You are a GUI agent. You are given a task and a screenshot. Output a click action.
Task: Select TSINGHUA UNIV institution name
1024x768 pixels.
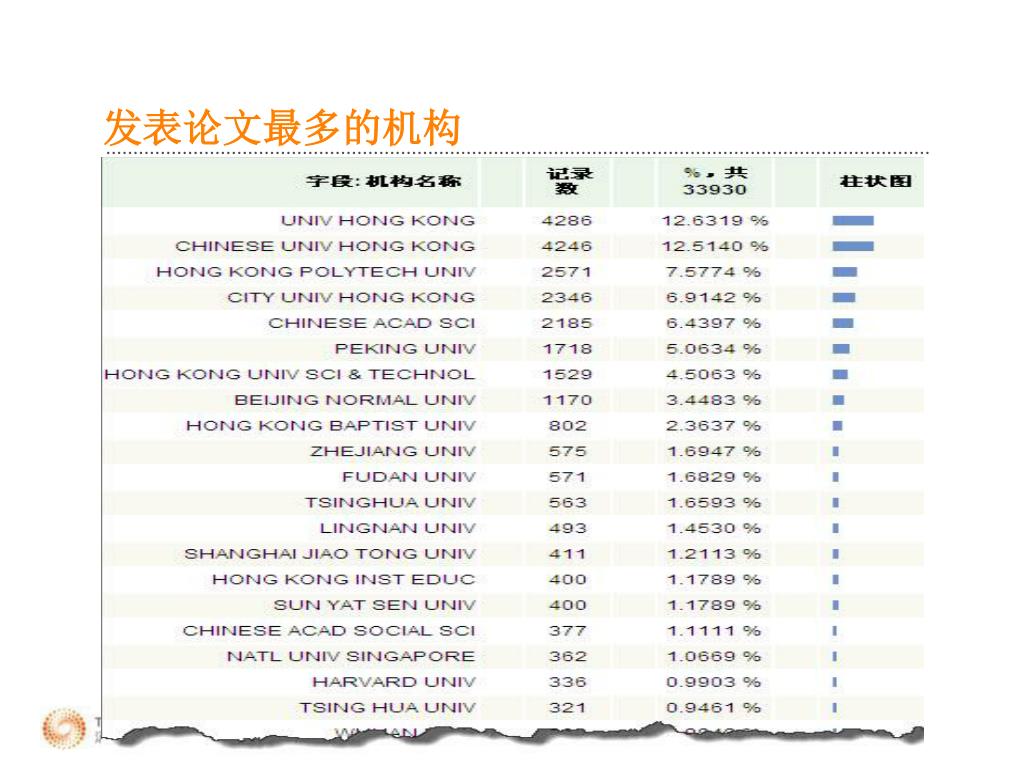click(390, 502)
